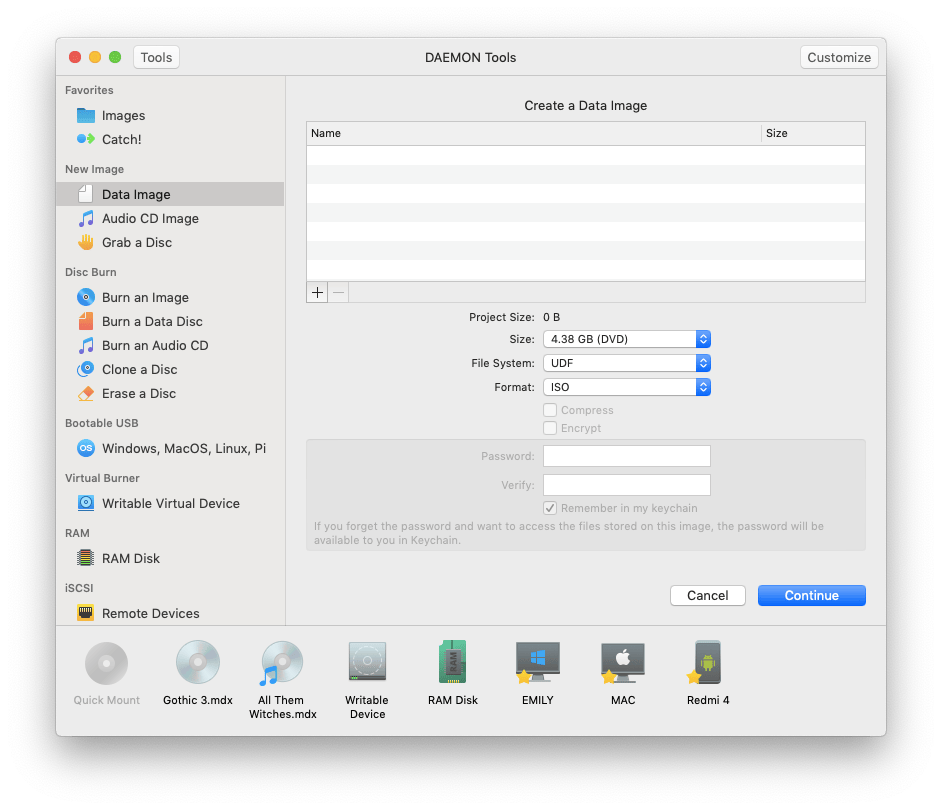This screenshot has height=810, width=942.
Task: Mount the Gothic 3.mdx image
Action: click(x=197, y=662)
